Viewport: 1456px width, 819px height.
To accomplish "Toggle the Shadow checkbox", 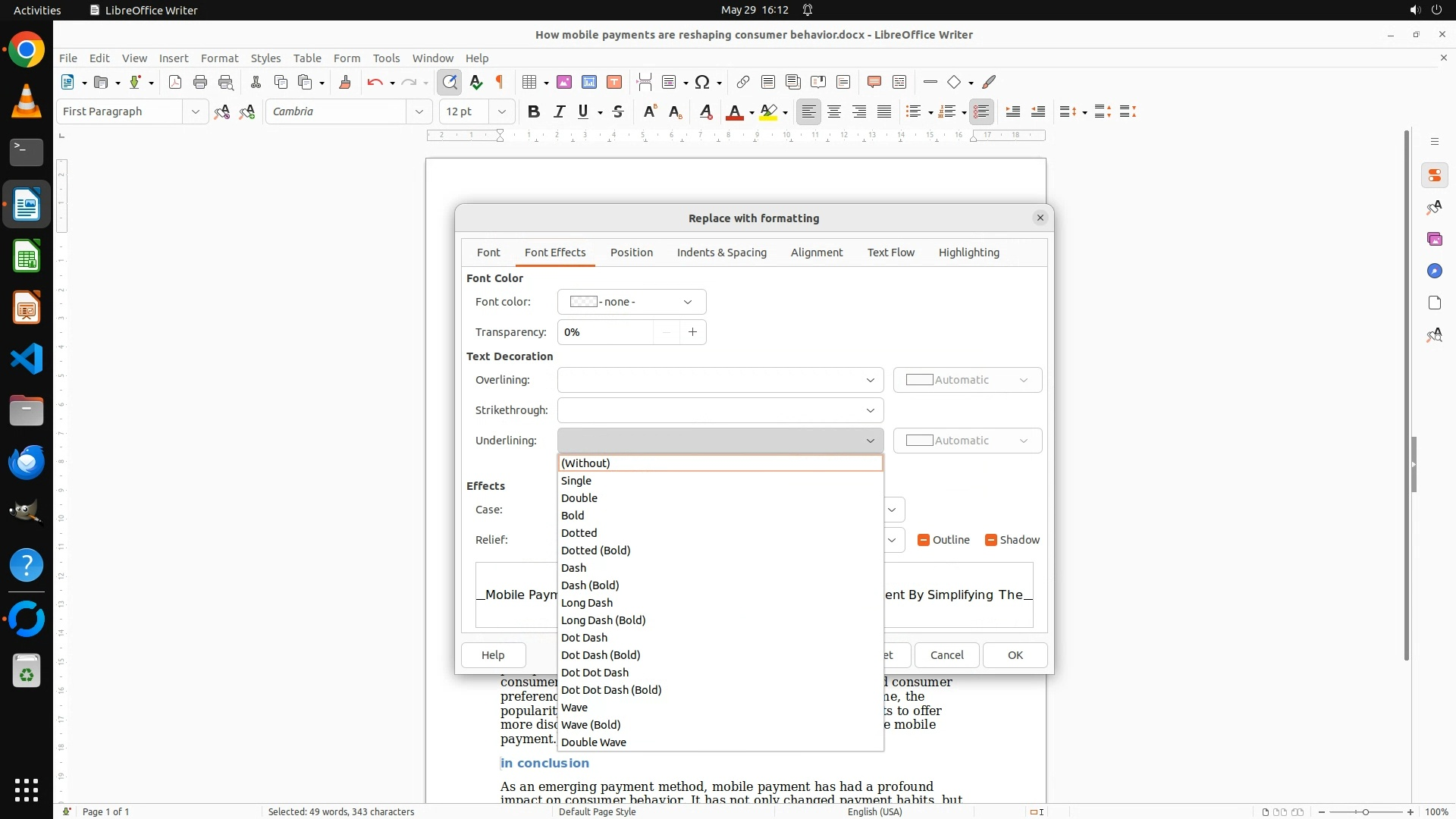I will pyautogui.click(x=990, y=540).
